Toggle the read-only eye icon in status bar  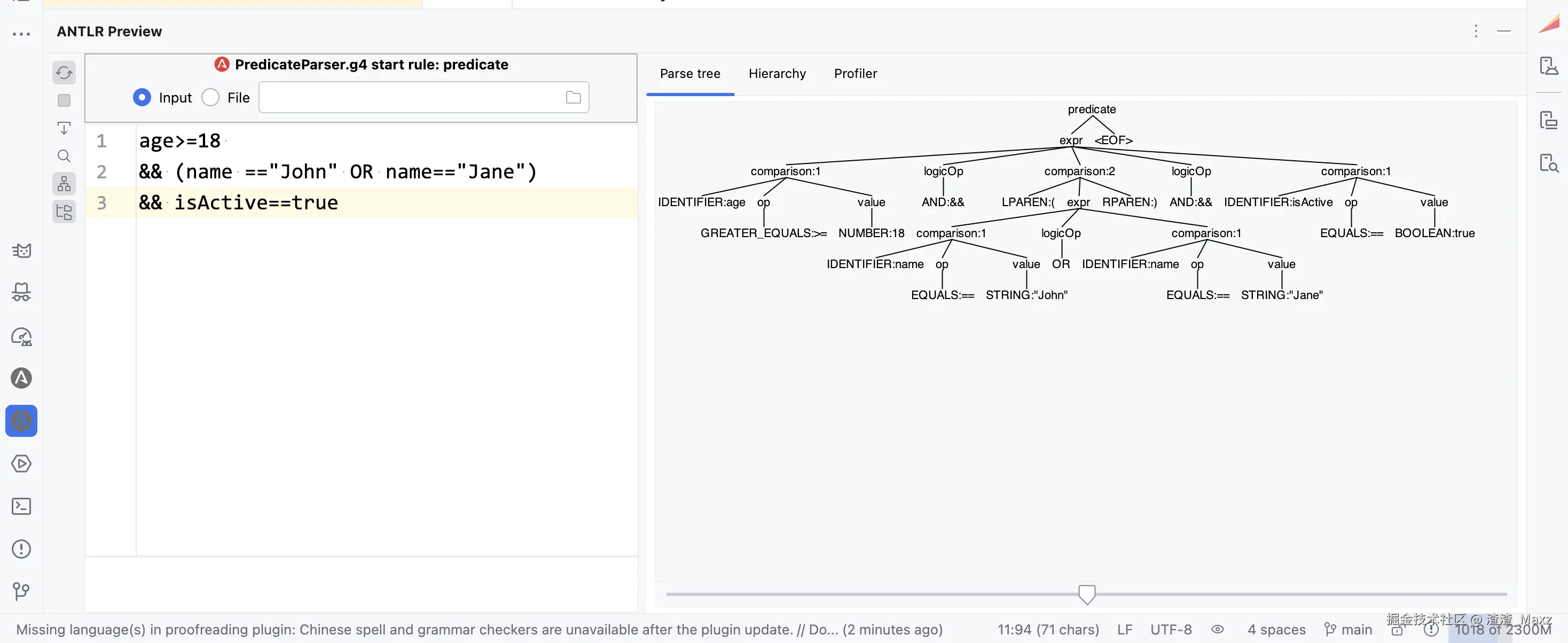[1218, 630]
